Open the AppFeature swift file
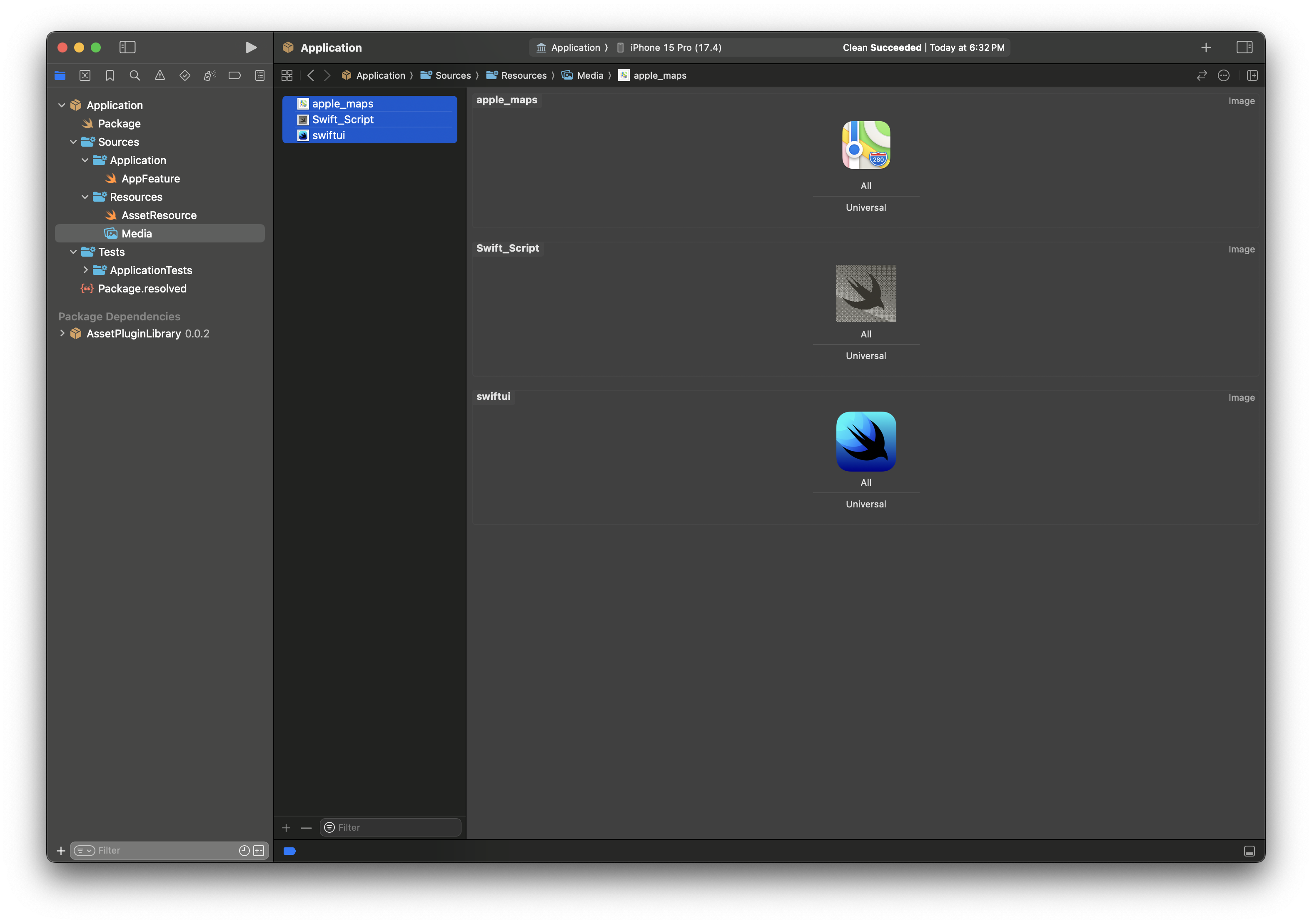Image resolution: width=1312 pixels, height=924 pixels. click(160, 178)
